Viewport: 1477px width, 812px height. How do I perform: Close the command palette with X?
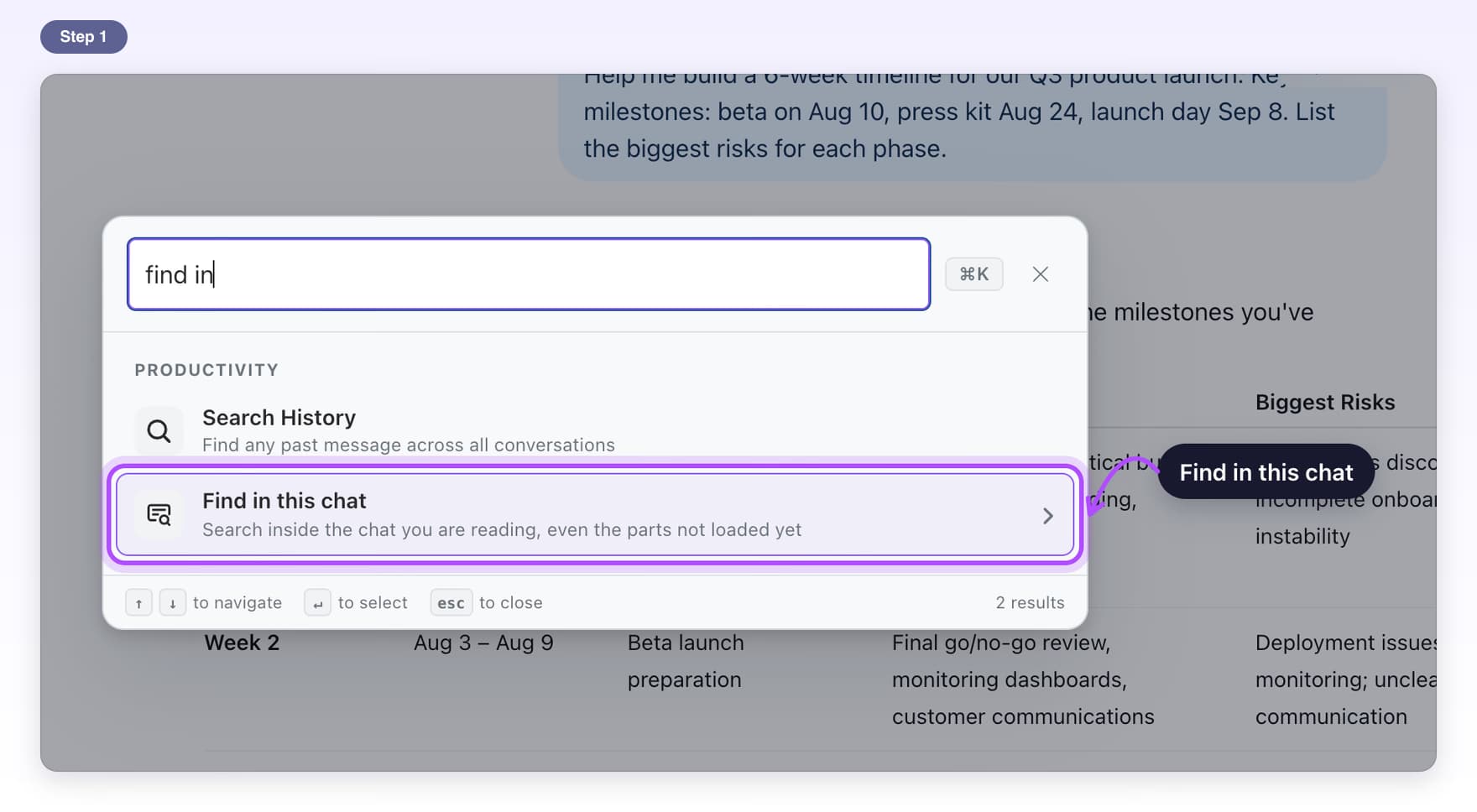coord(1041,274)
